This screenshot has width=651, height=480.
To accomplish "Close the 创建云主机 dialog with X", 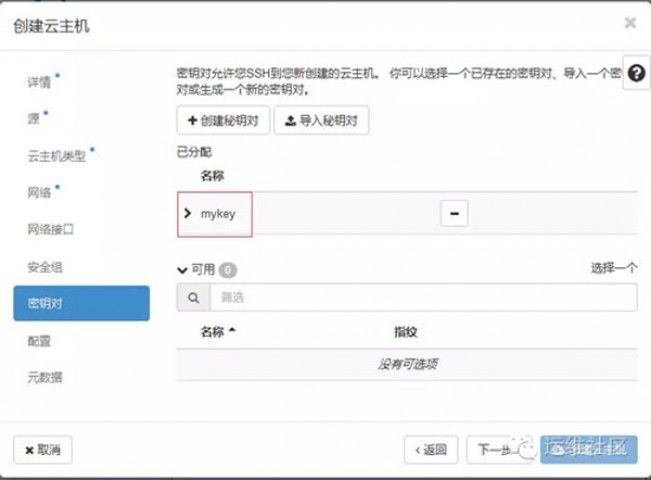I will point(630,22).
